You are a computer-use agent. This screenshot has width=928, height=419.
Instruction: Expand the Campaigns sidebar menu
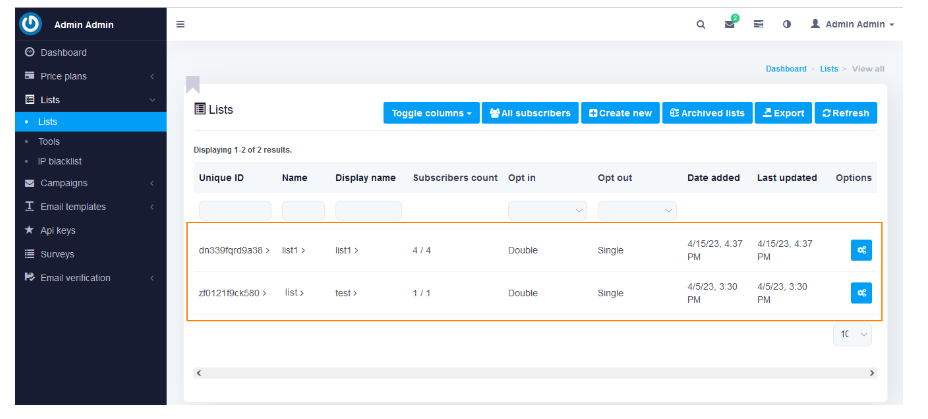pyautogui.click(x=64, y=183)
